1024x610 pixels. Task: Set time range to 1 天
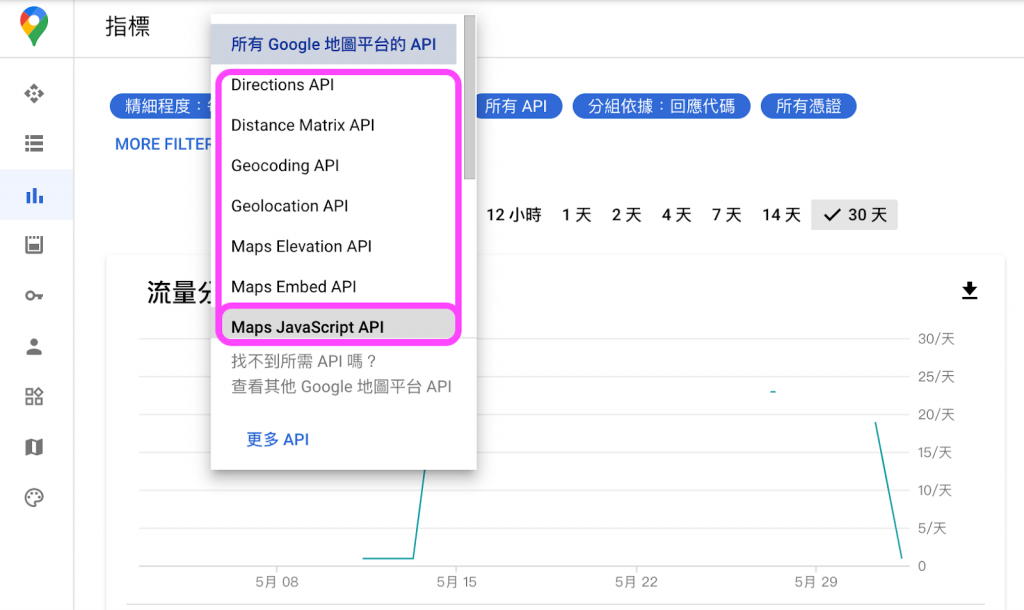point(577,215)
